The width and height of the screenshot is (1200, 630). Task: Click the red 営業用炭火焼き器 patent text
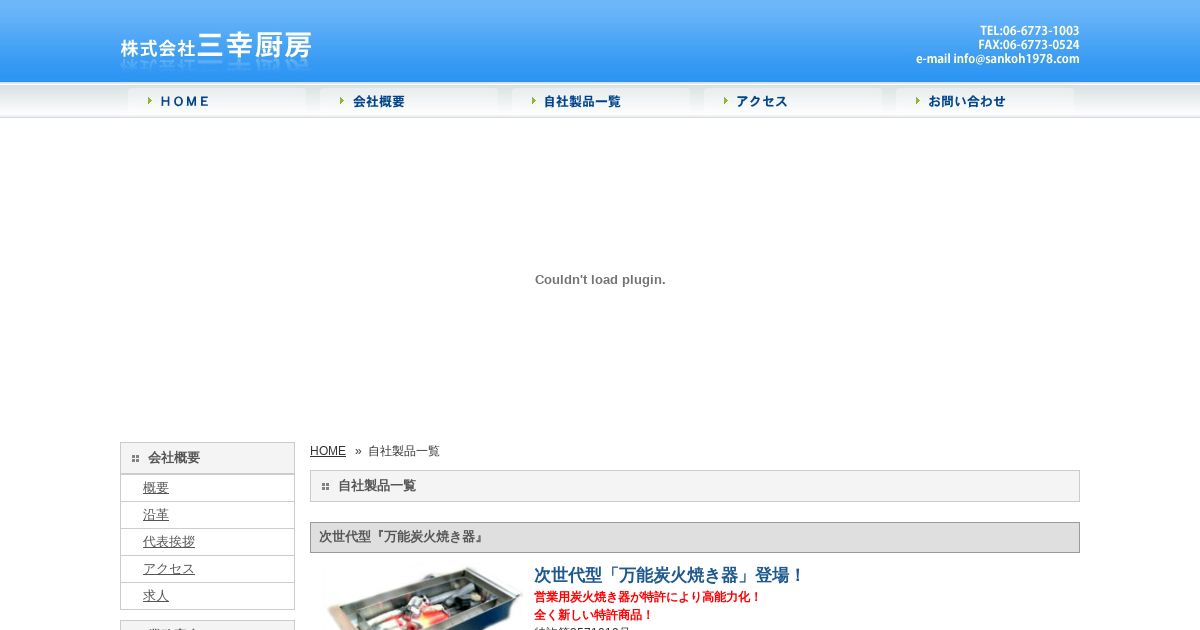(x=647, y=597)
